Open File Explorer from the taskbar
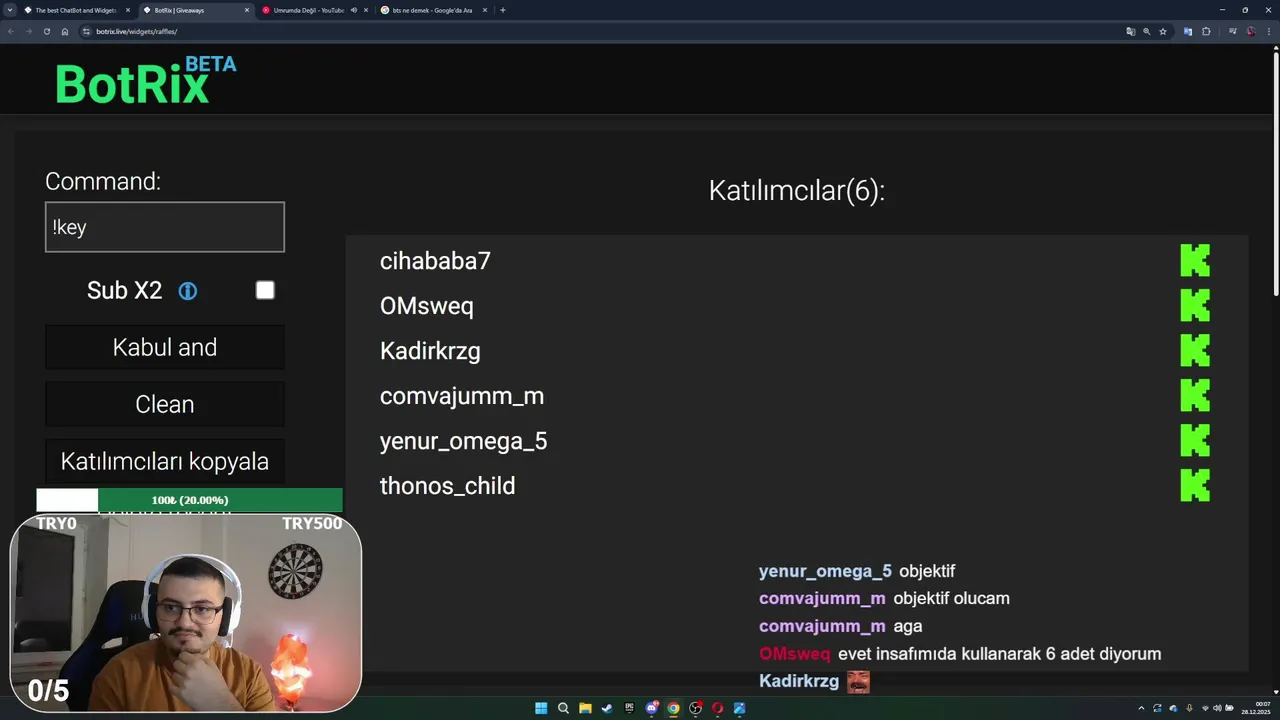The image size is (1280, 720). [585, 708]
